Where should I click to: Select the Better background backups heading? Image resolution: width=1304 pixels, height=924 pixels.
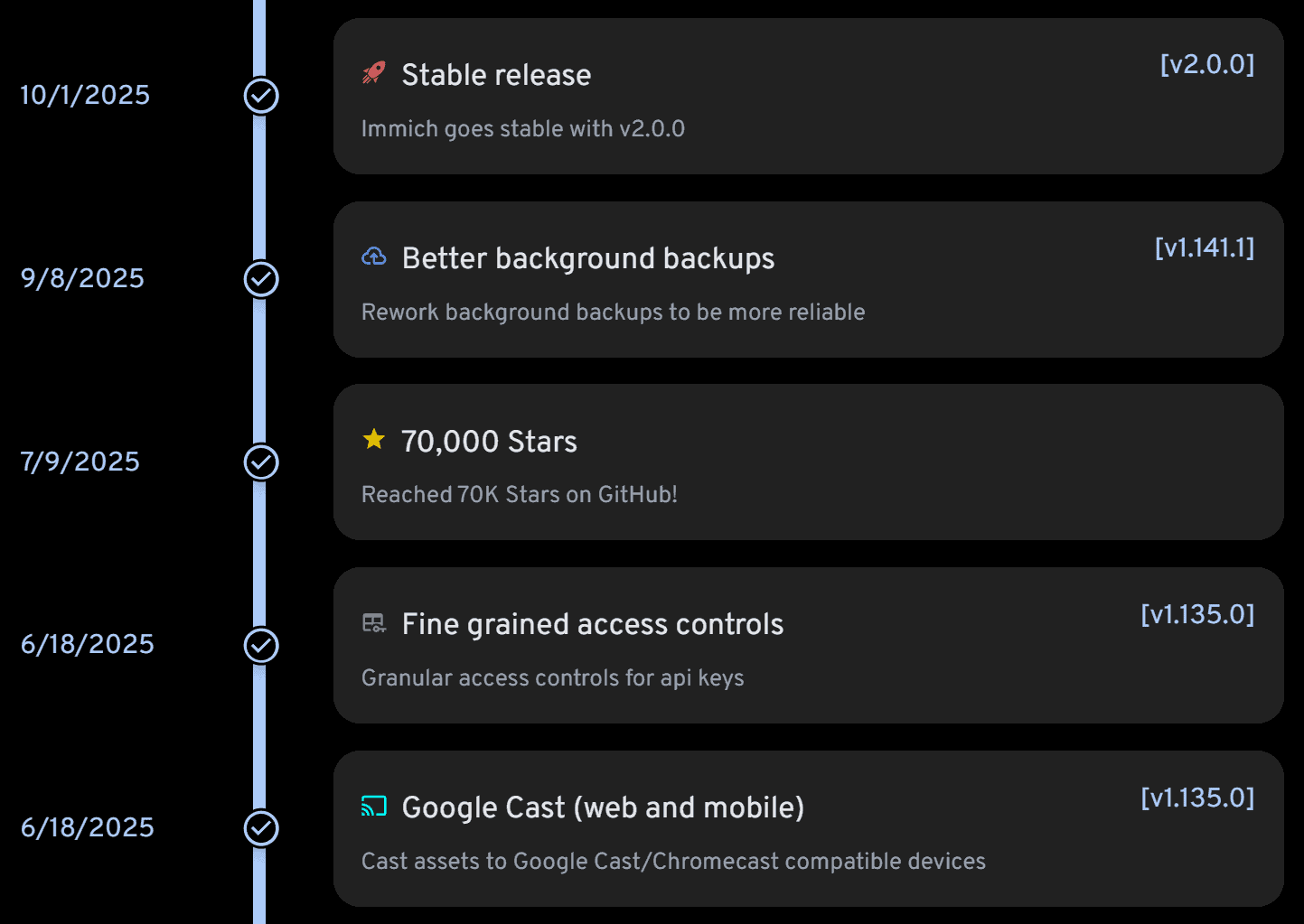[587, 258]
